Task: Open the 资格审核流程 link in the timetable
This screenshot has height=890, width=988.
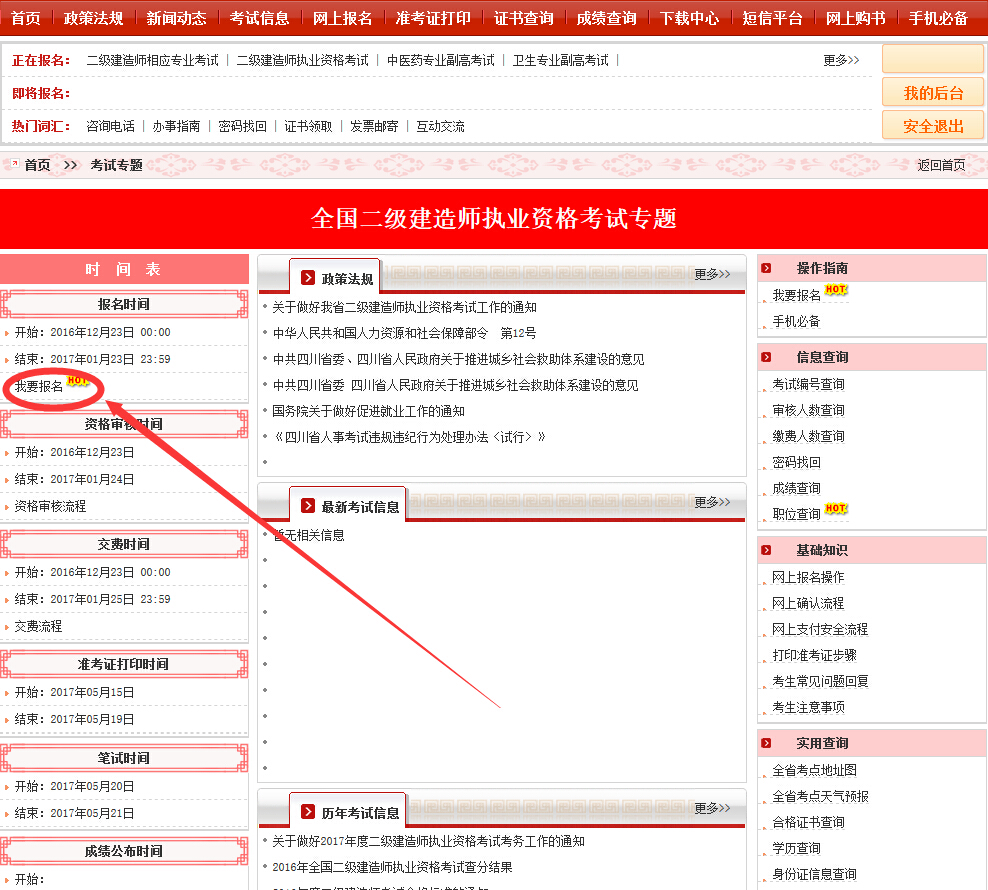Action: click(x=49, y=506)
